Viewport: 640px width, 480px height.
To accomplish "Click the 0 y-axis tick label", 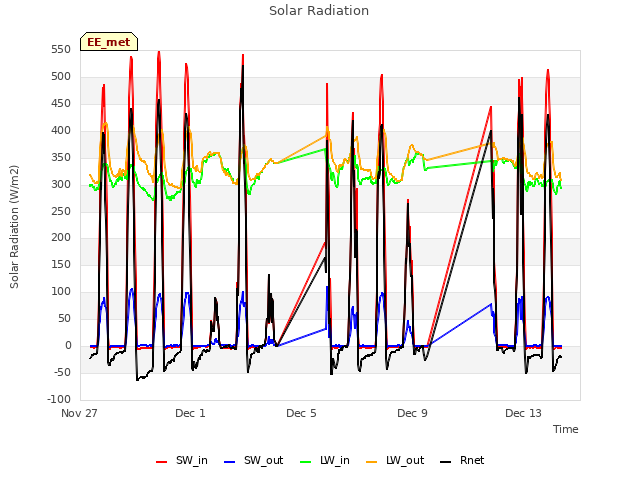I will 68,345.
